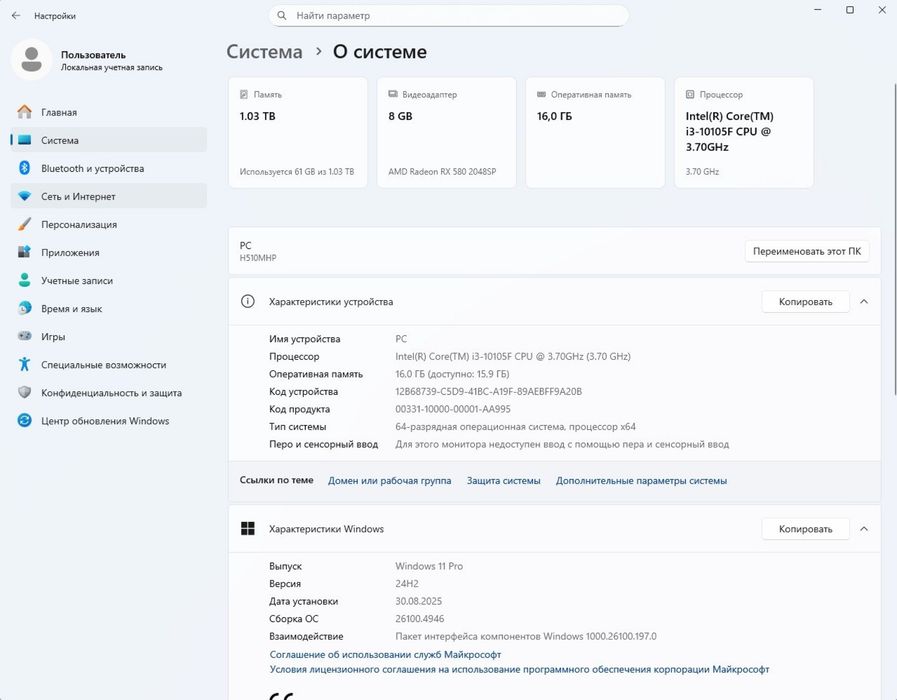Open Конфиденциальность и защита settings
Screen dimensions: 897x700
(109, 392)
